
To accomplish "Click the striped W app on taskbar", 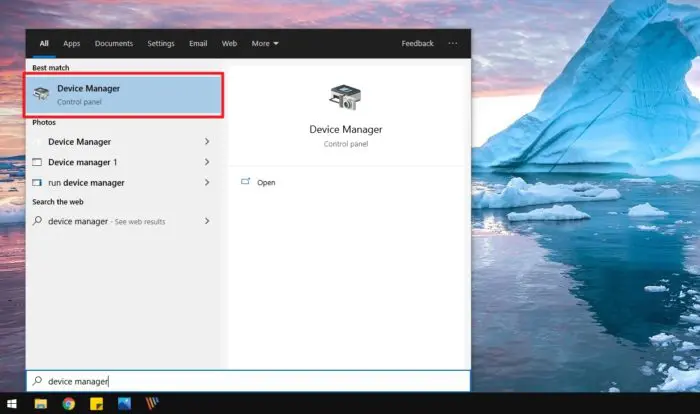I will (152, 404).
